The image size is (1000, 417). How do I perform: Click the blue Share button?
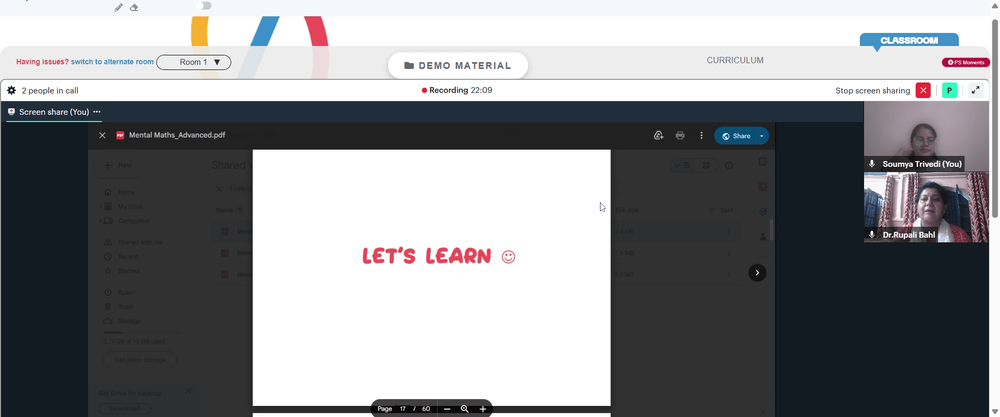tap(736, 136)
